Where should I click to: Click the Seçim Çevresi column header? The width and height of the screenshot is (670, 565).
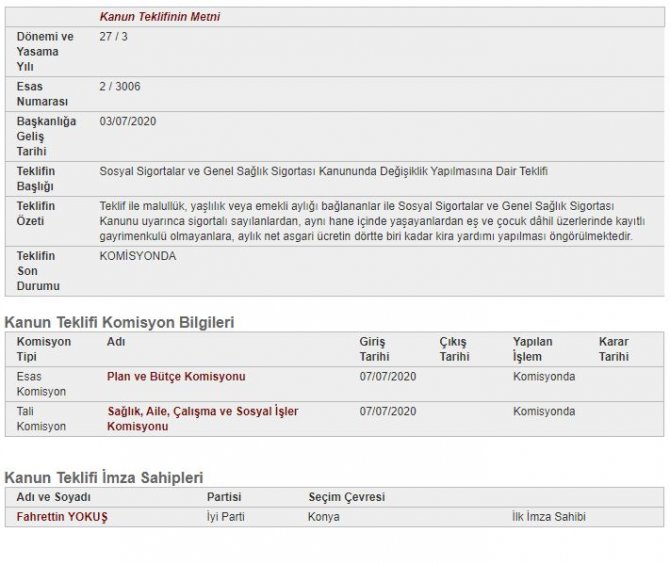point(346,497)
